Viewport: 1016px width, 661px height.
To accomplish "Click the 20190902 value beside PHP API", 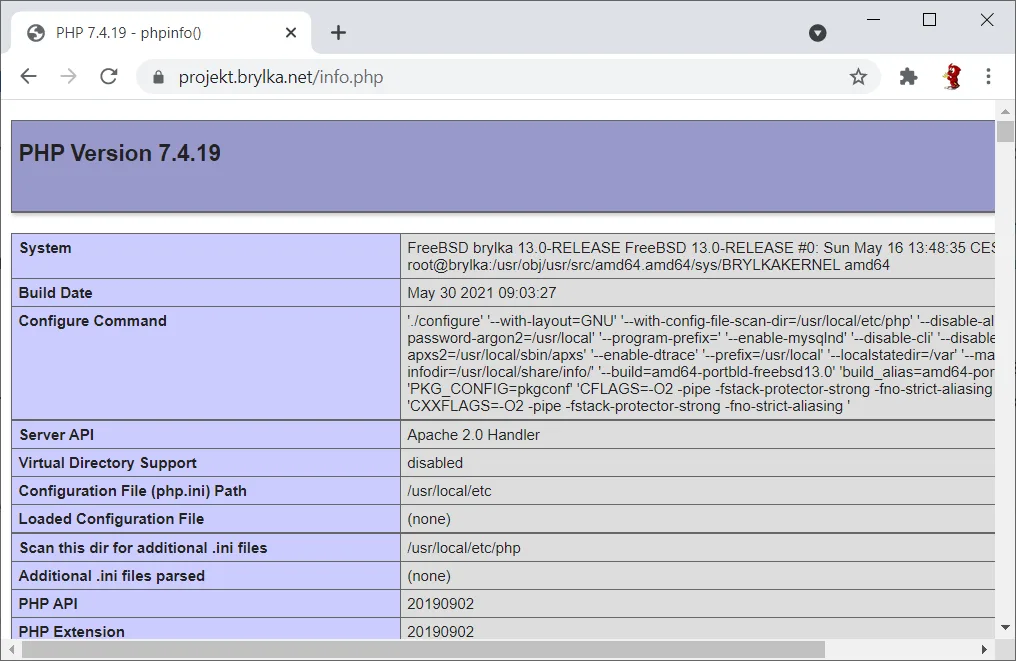I will 441,604.
